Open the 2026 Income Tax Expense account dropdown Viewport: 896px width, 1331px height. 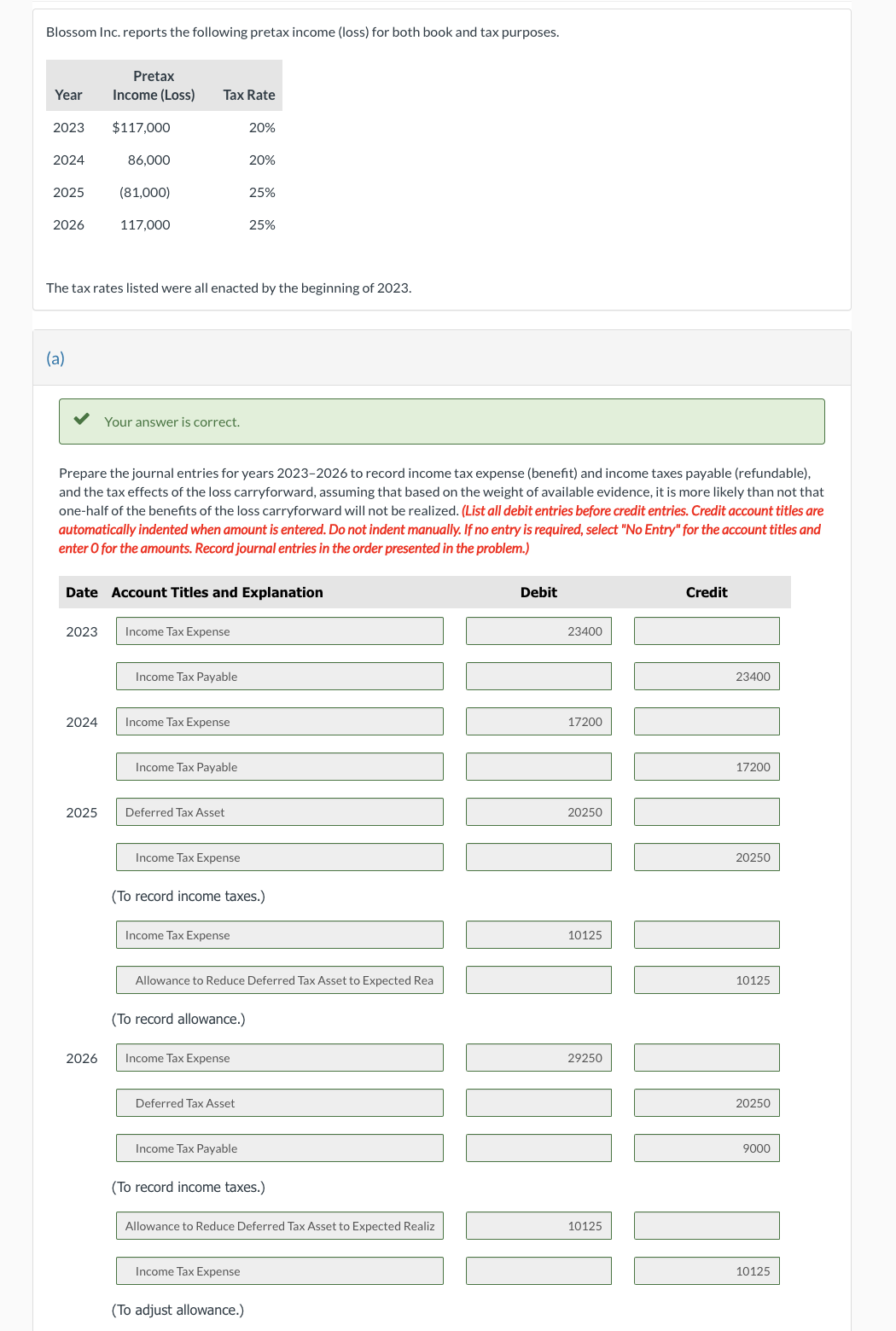point(279,1057)
